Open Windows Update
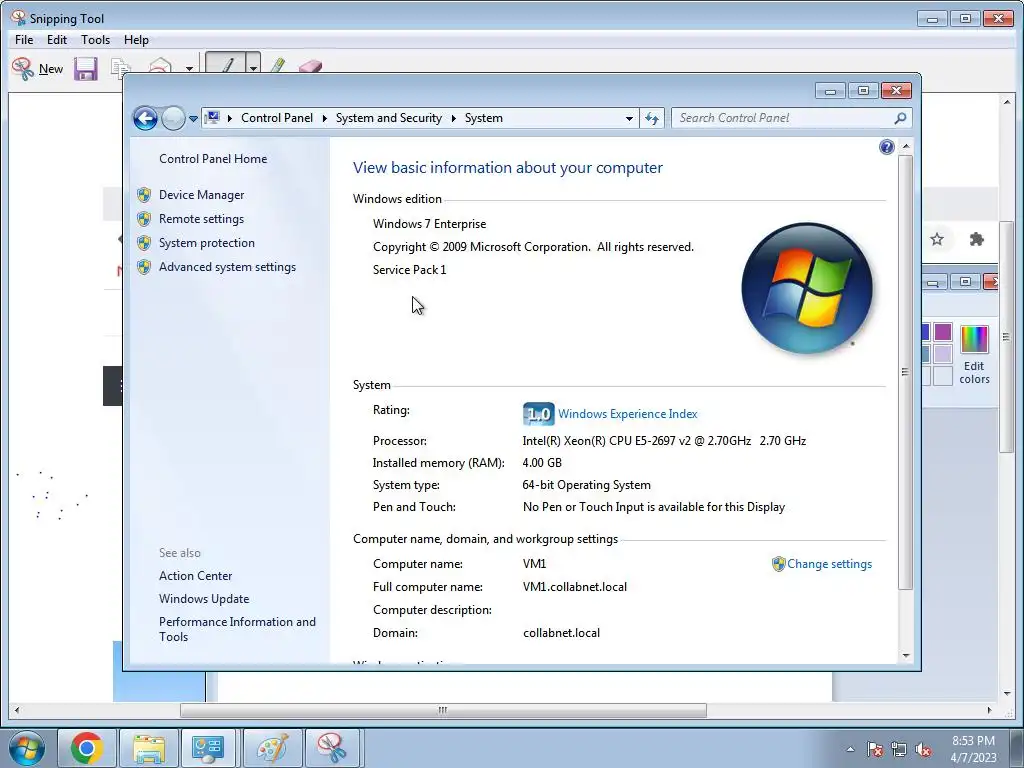Screen dimensions: 1024x768 pos(204,599)
